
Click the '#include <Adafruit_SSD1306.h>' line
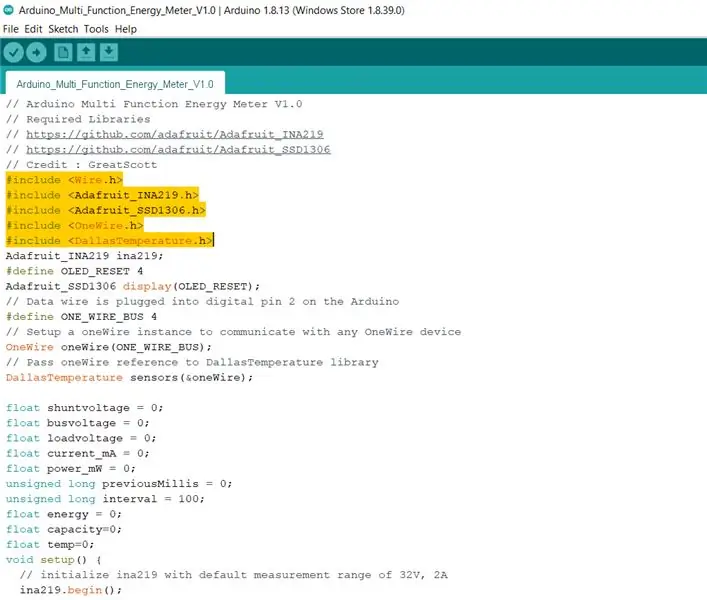coord(106,211)
